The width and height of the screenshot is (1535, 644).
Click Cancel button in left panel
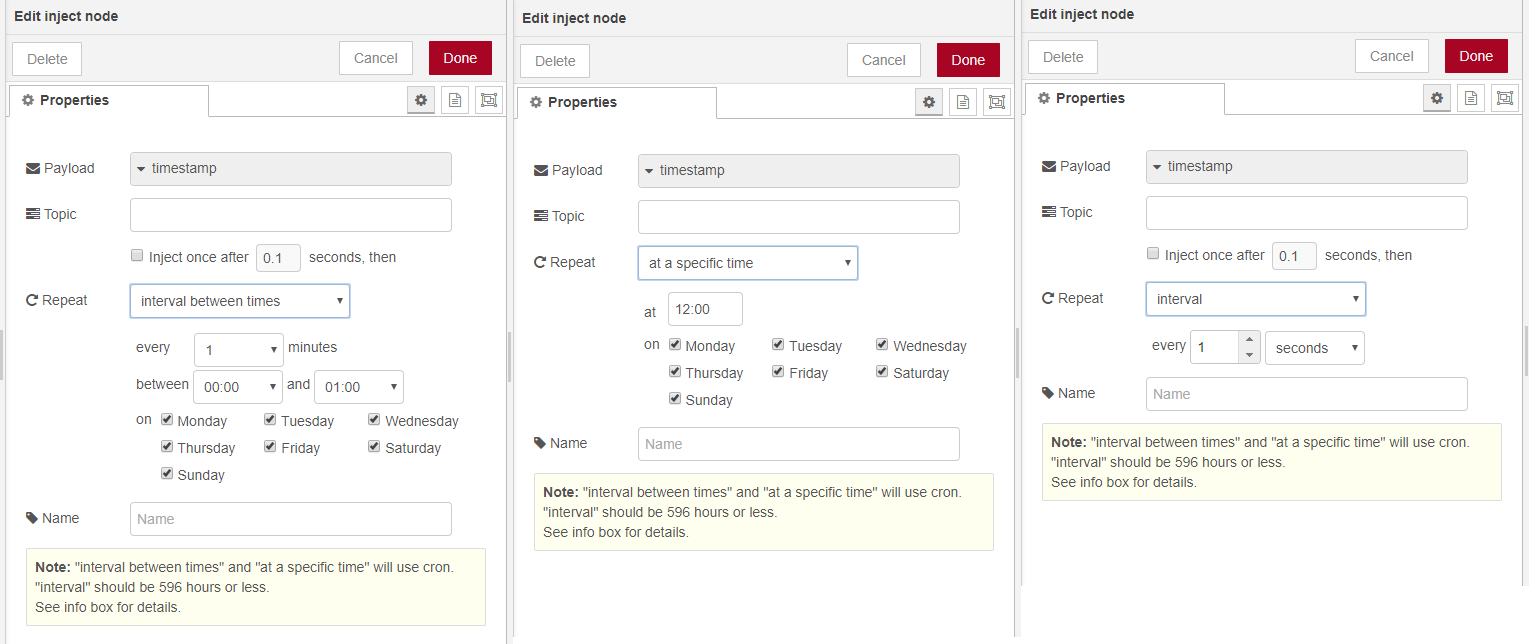pyautogui.click(x=376, y=58)
